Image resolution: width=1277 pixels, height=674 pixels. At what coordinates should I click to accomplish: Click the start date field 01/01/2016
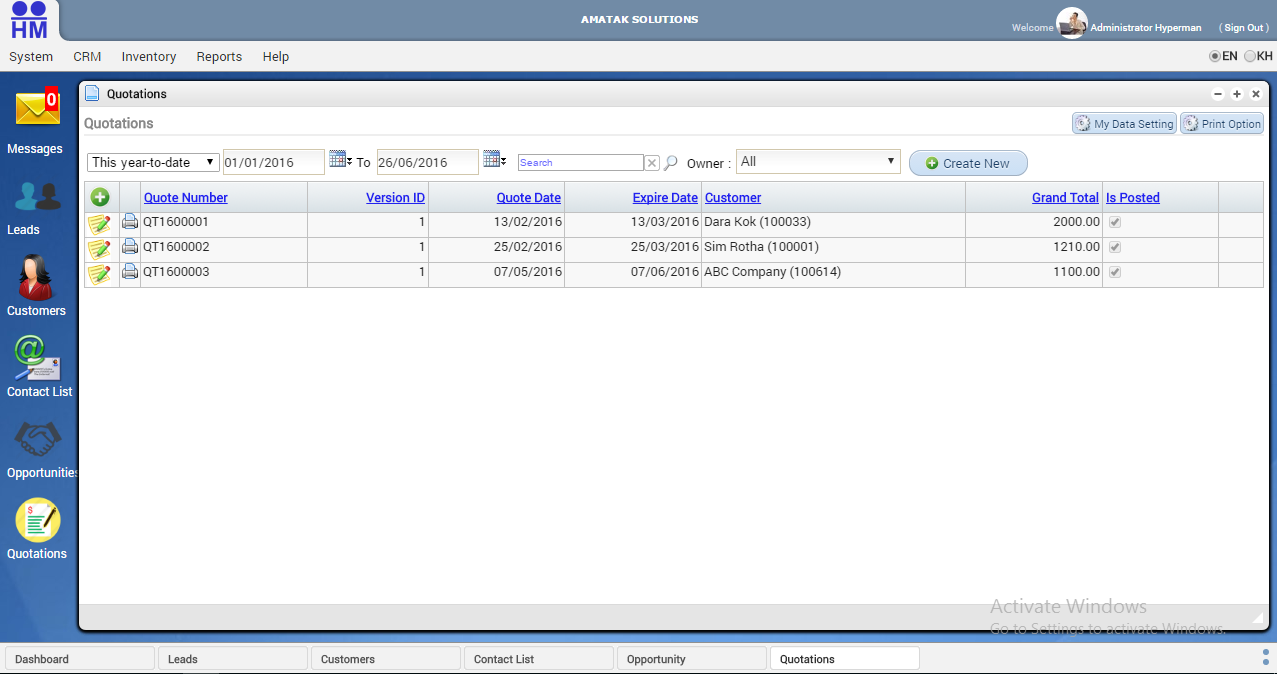click(274, 162)
